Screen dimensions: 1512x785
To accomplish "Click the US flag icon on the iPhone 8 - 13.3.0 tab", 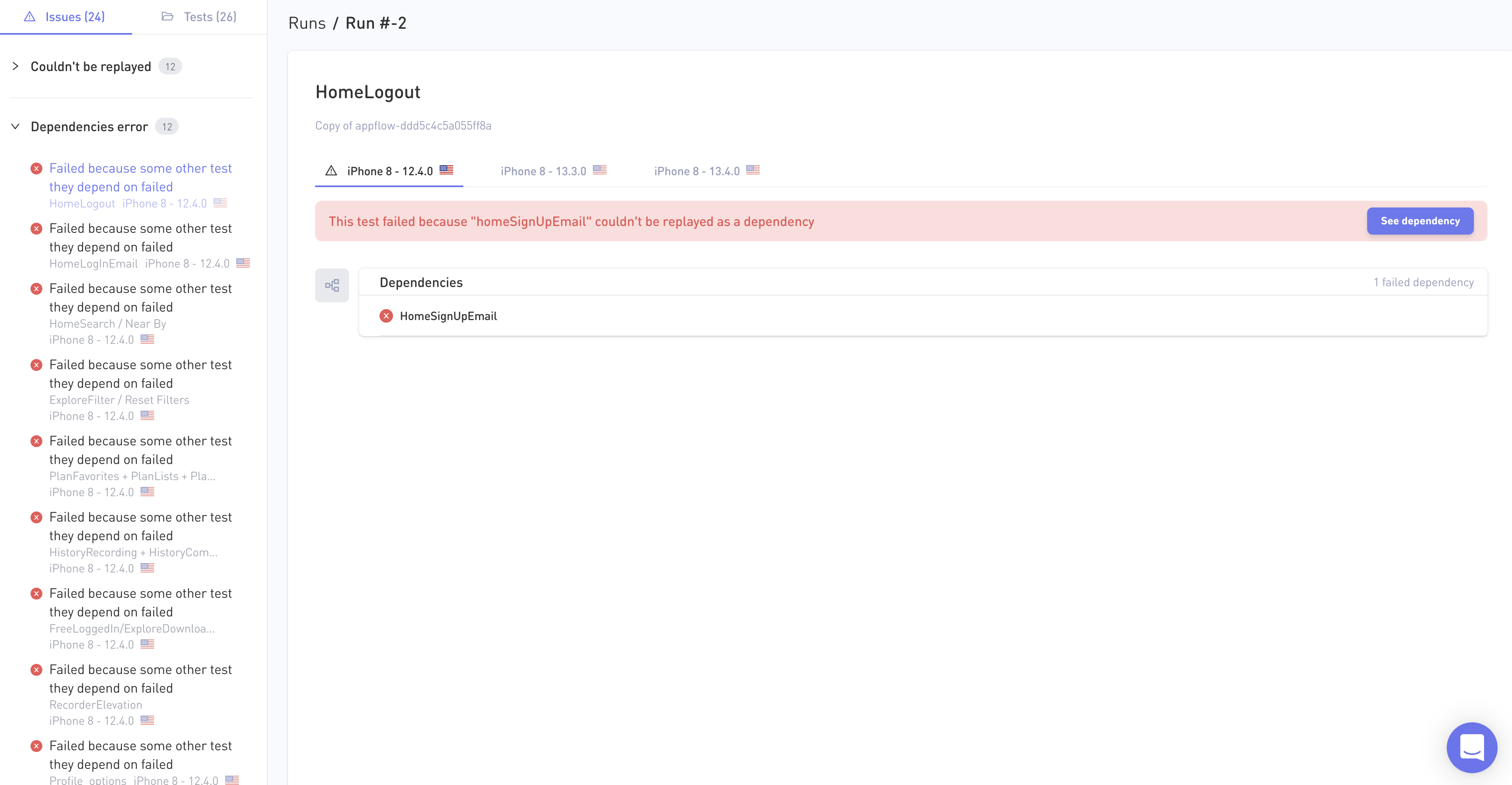I will click(599, 170).
